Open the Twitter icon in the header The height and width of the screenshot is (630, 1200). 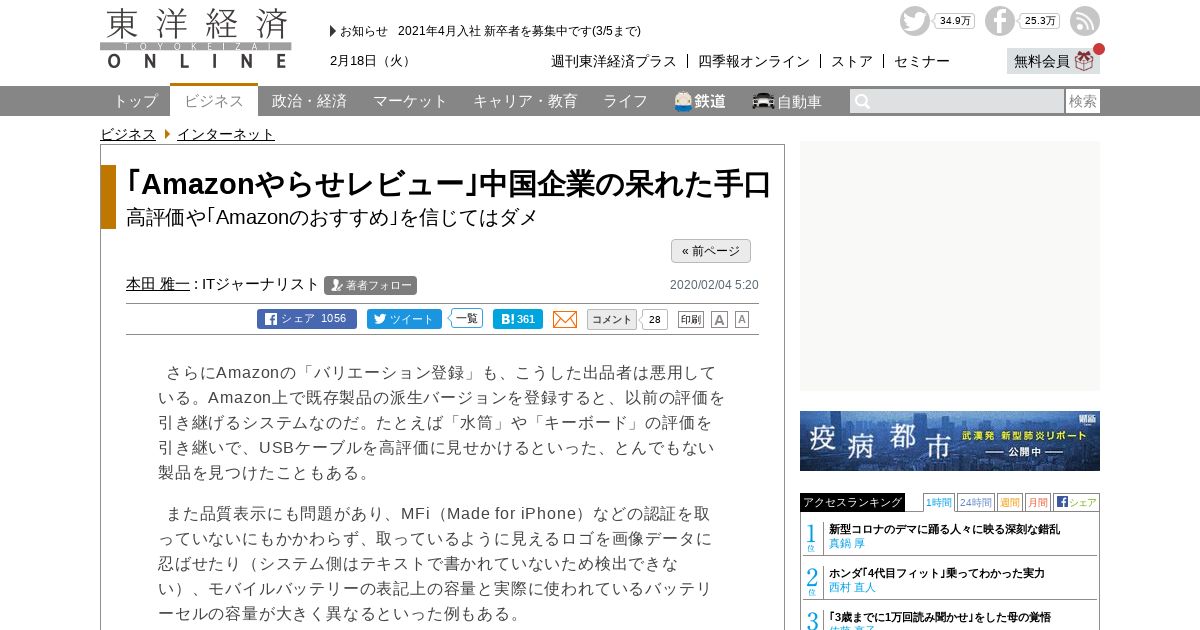(914, 21)
